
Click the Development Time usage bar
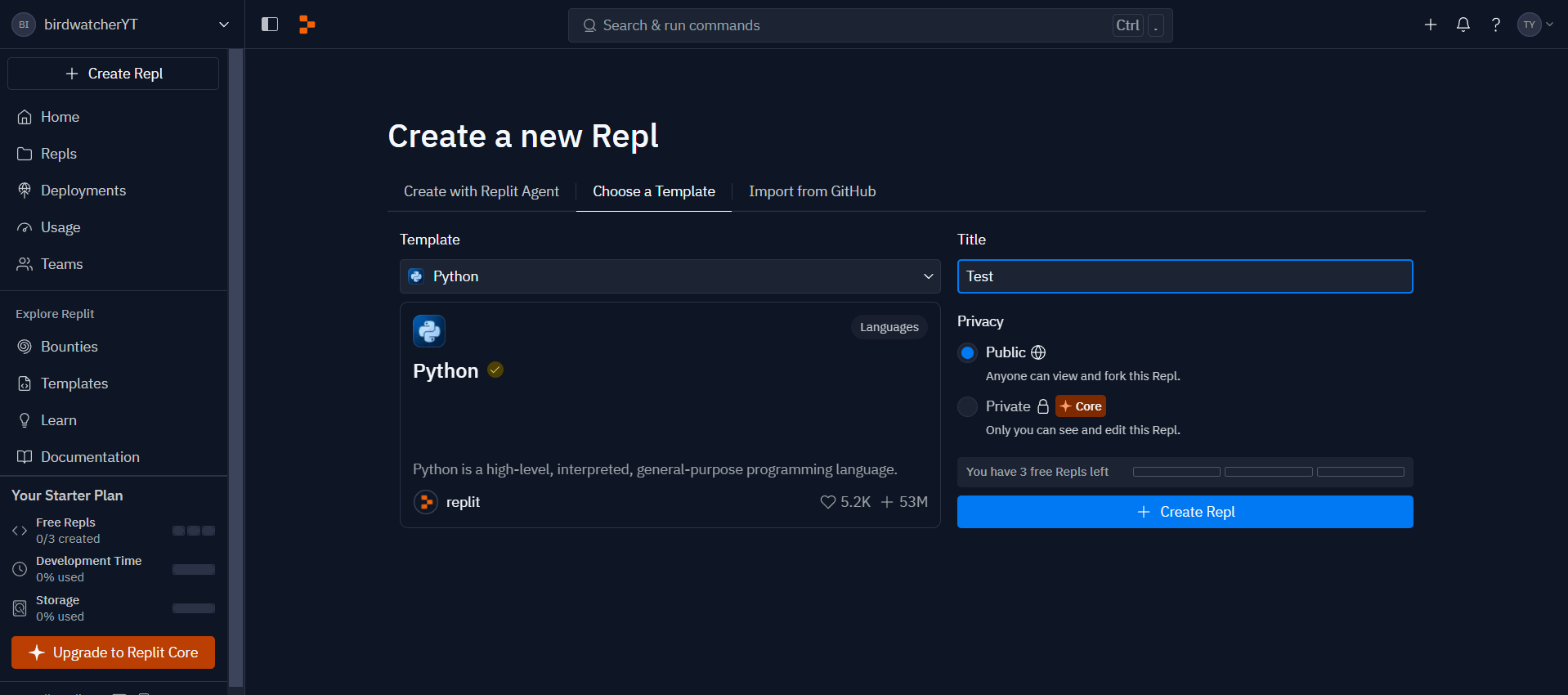194,569
